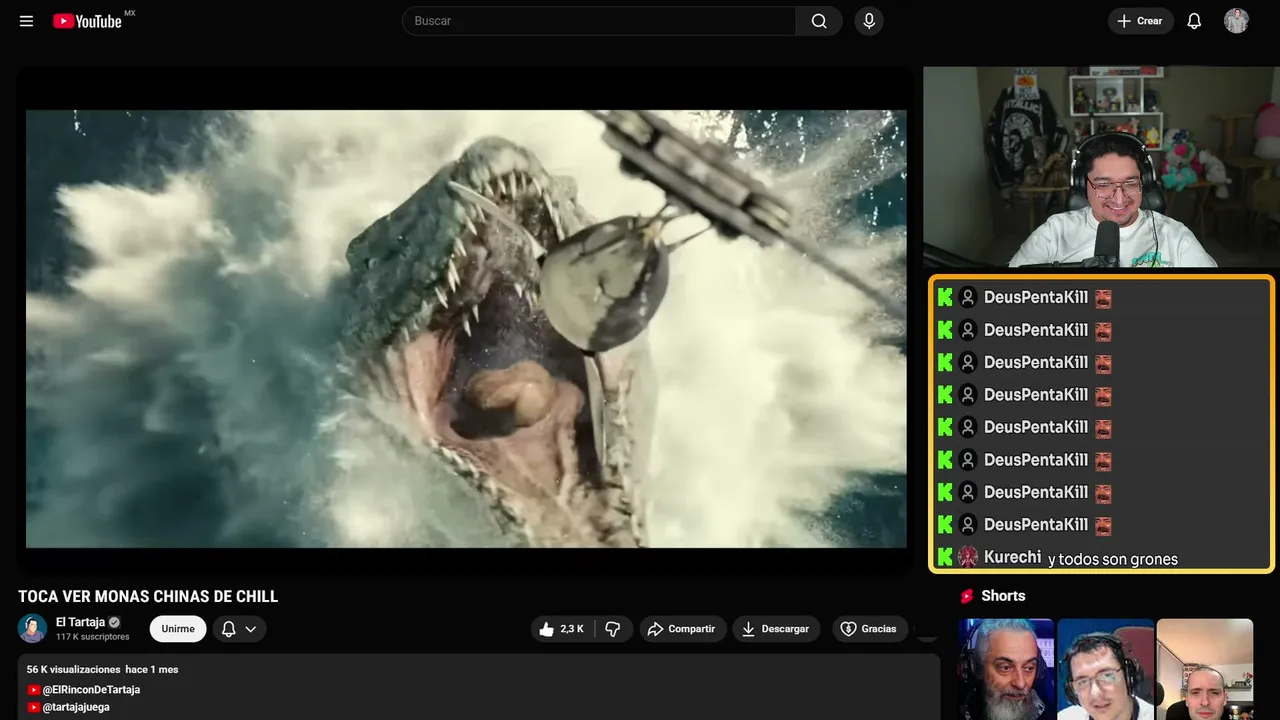The image size is (1280, 720).
Task: Focus the Buscar search field
Action: pos(599,21)
